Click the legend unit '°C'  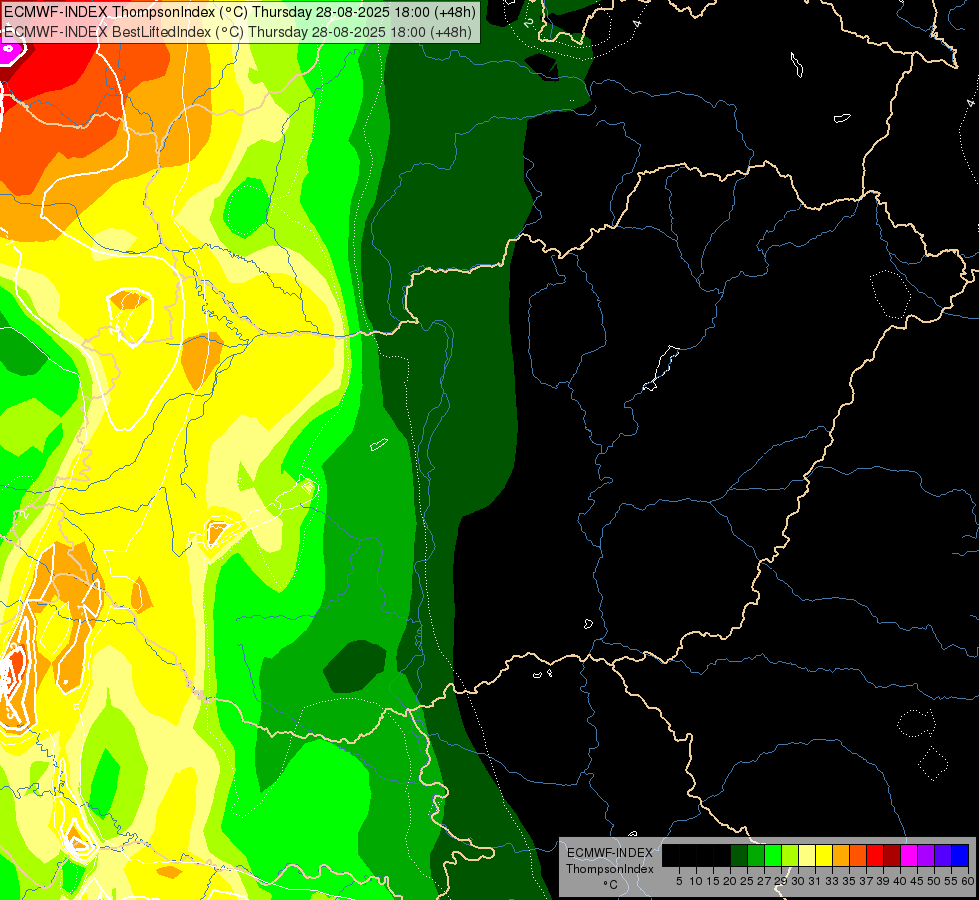coord(611,885)
